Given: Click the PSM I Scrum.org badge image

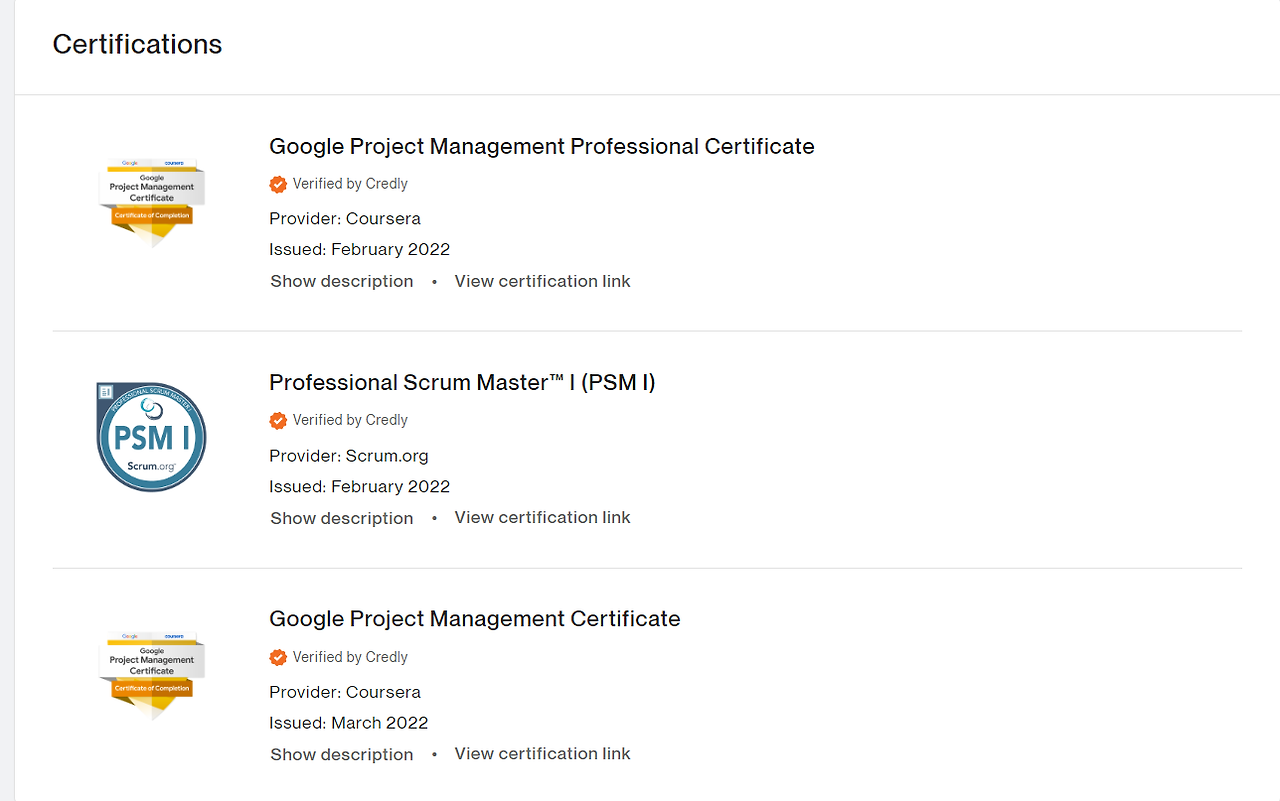Looking at the screenshot, I should [151, 437].
